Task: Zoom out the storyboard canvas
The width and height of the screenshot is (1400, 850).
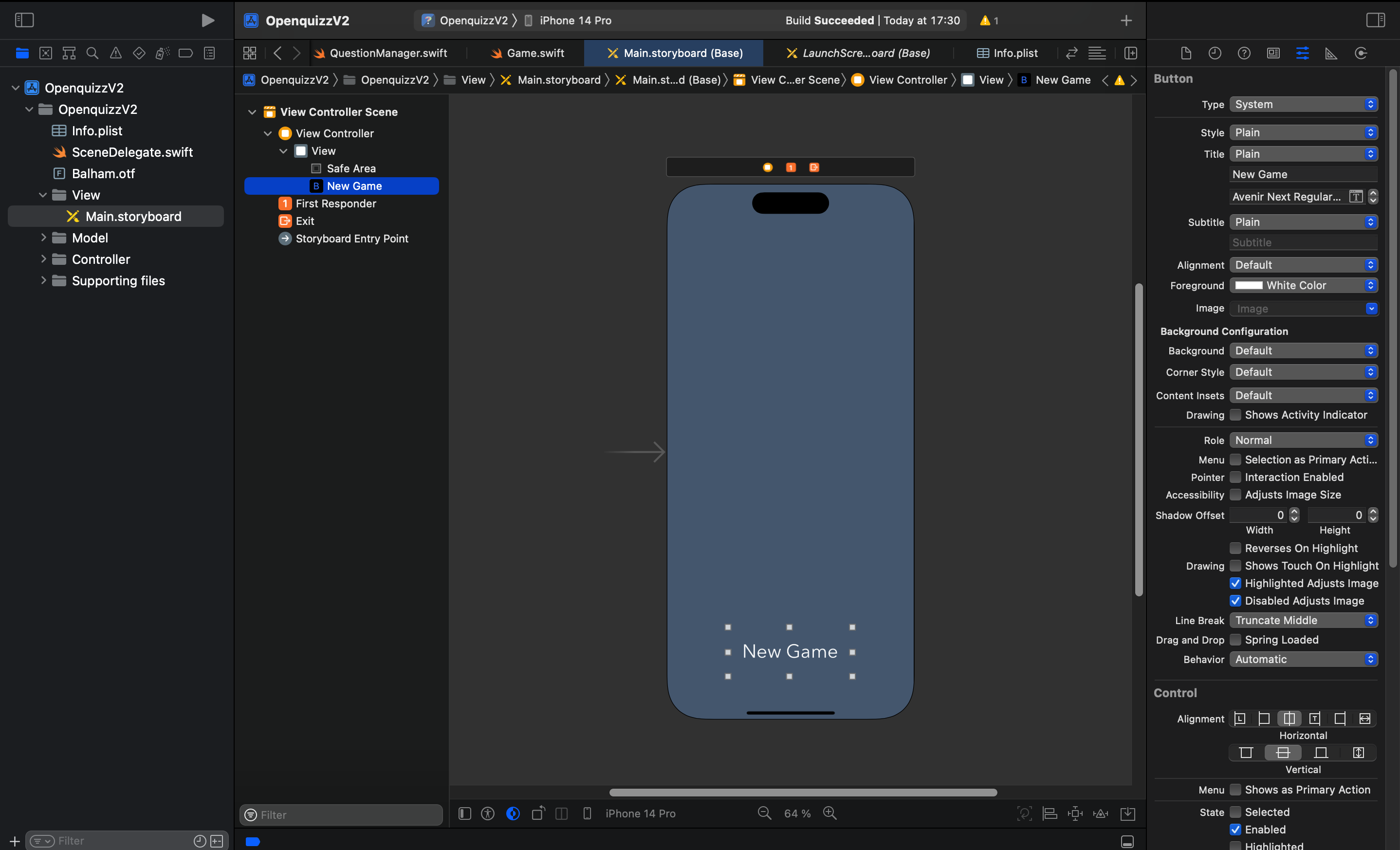Action: (765, 813)
